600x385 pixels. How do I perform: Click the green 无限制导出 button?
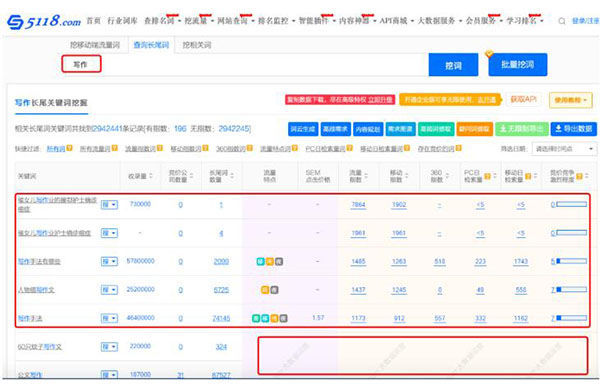[x=522, y=129]
